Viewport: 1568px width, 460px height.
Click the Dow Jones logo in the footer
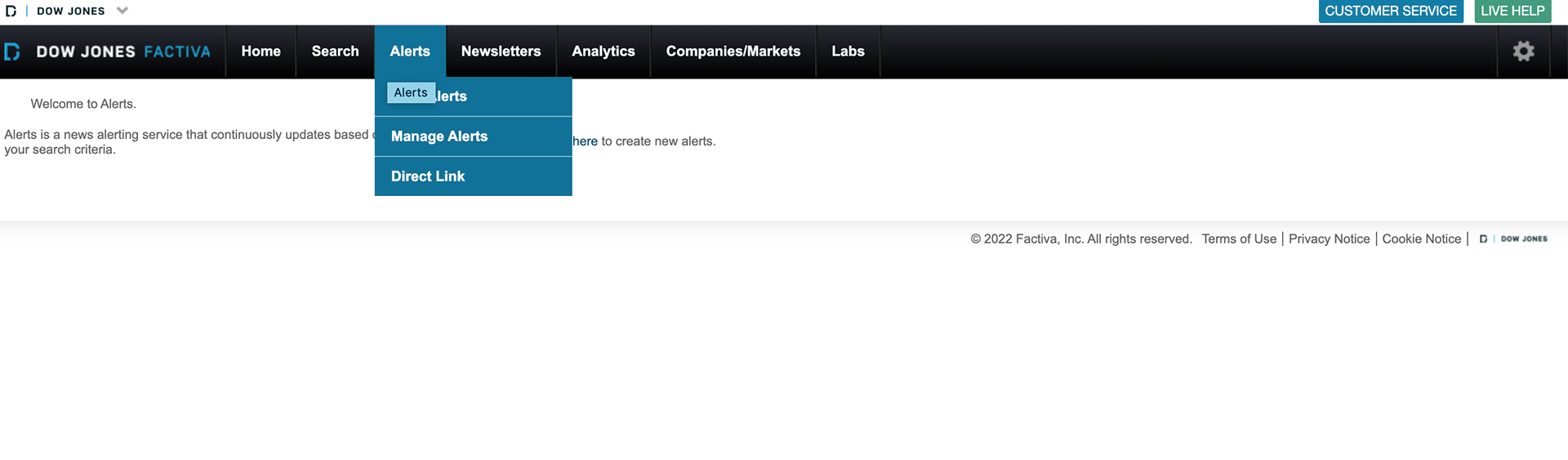click(1513, 239)
